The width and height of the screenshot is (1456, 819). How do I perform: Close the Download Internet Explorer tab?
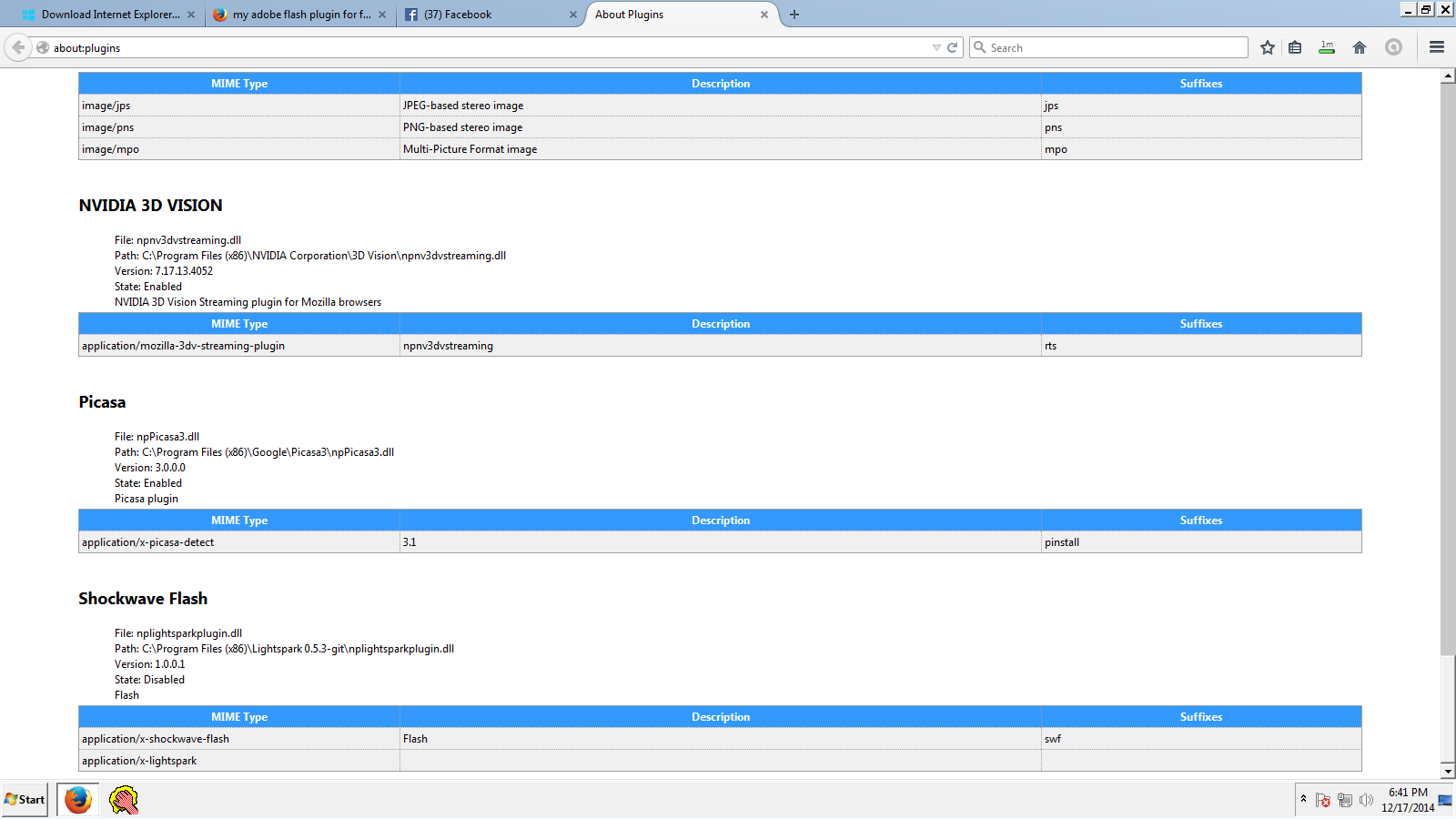pos(191,15)
